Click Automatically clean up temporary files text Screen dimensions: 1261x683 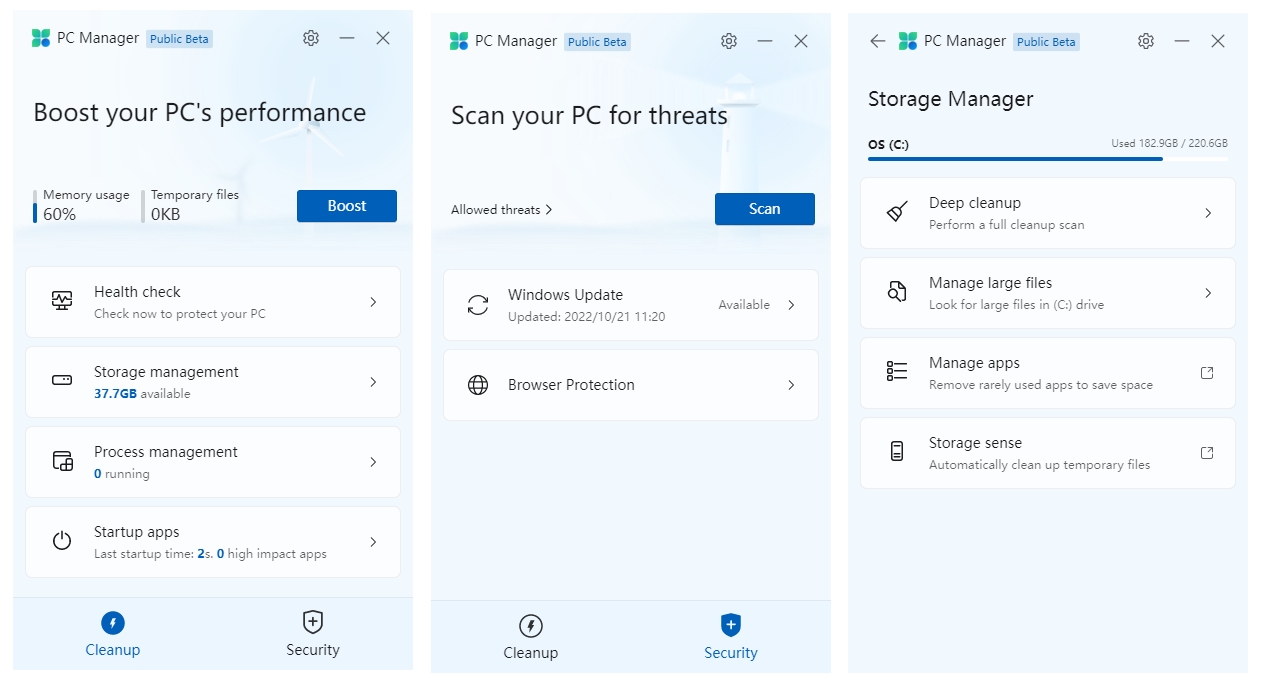(x=1039, y=465)
